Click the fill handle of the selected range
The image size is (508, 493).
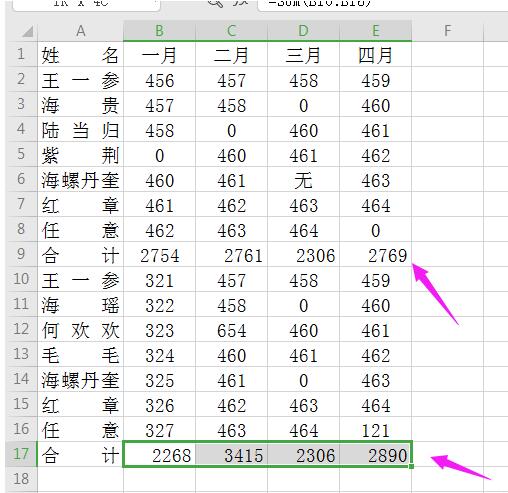(411, 466)
